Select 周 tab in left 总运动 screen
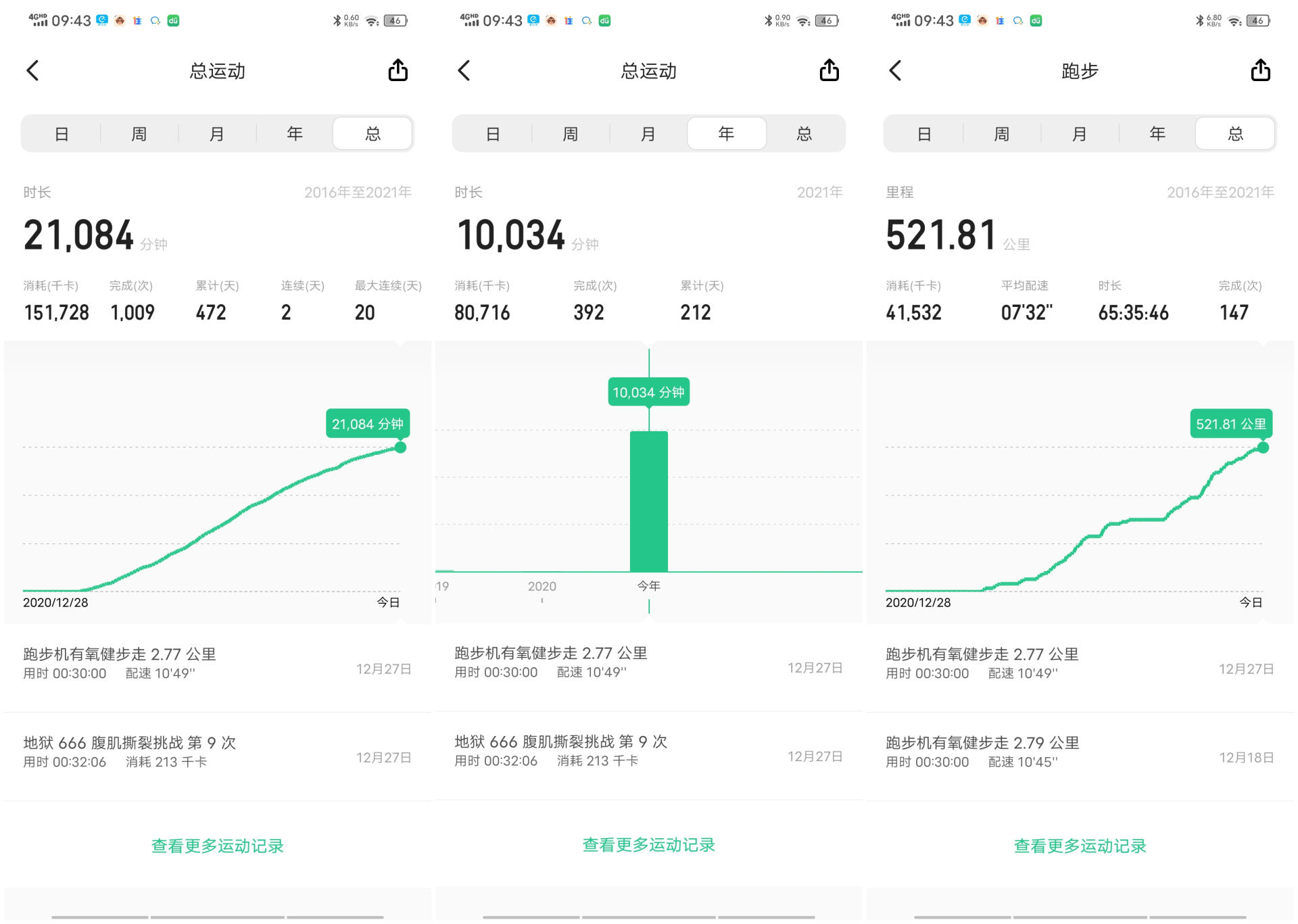1298x924 pixels. coord(139,134)
